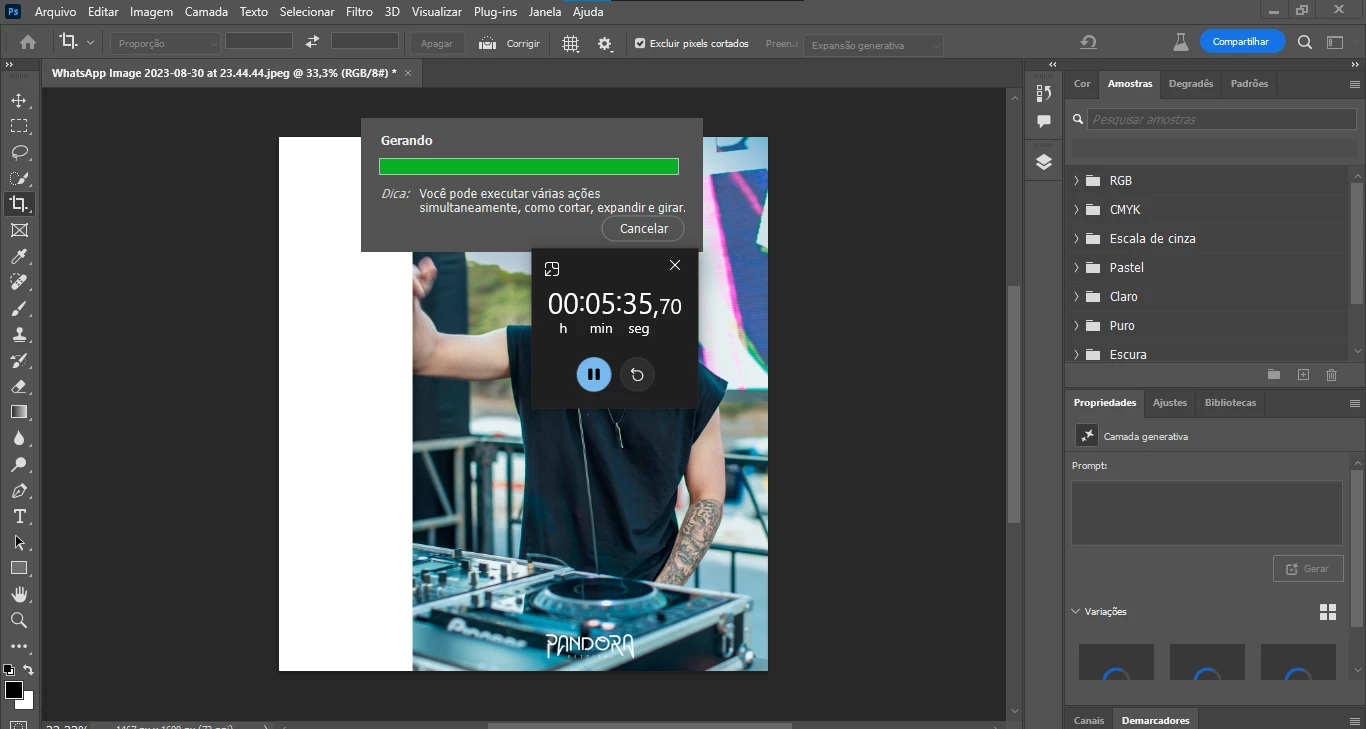Open crop settings gear
The height and width of the screenshot is (729, 1366).
tap(605, 44)
